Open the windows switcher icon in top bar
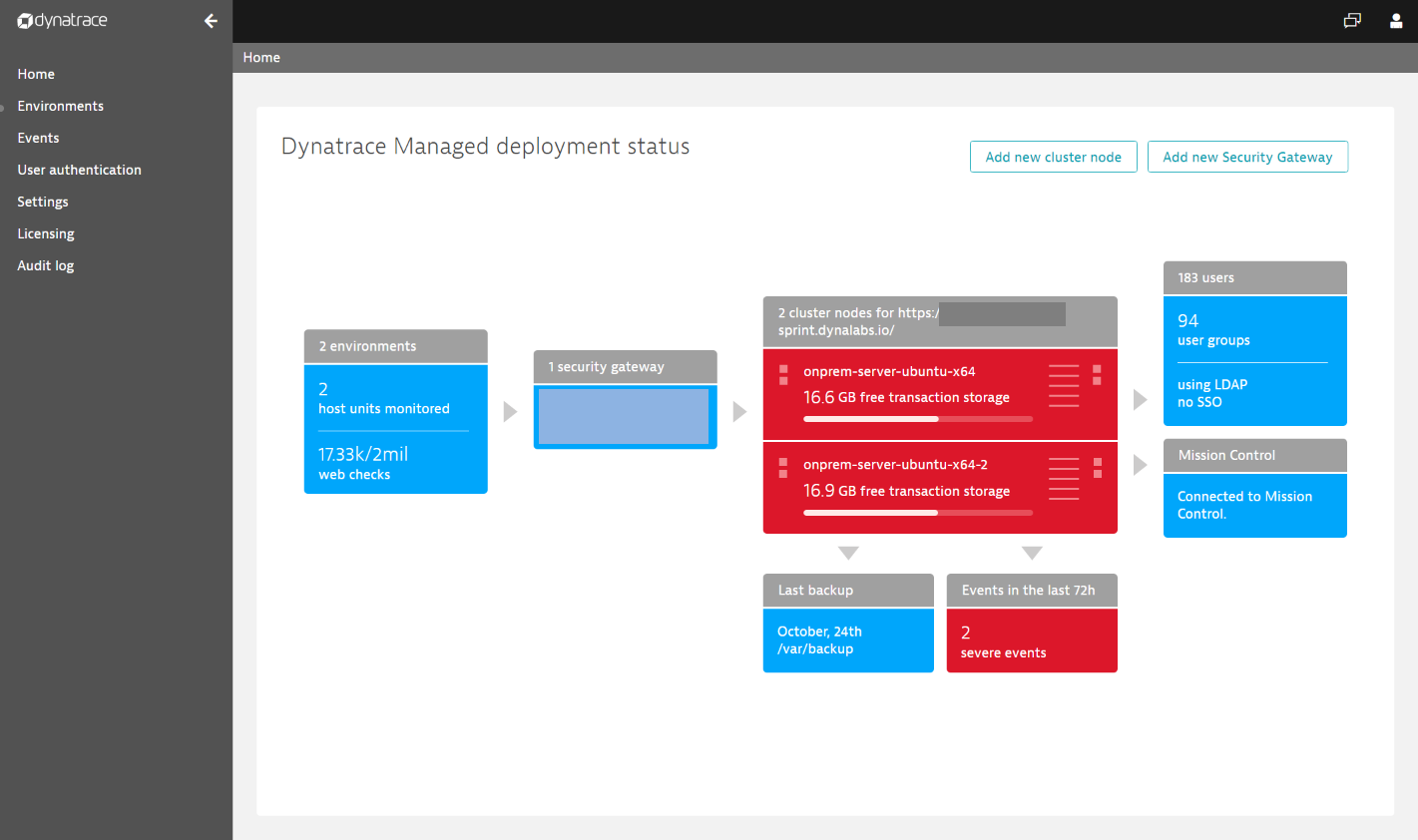 click(1352, 21)
